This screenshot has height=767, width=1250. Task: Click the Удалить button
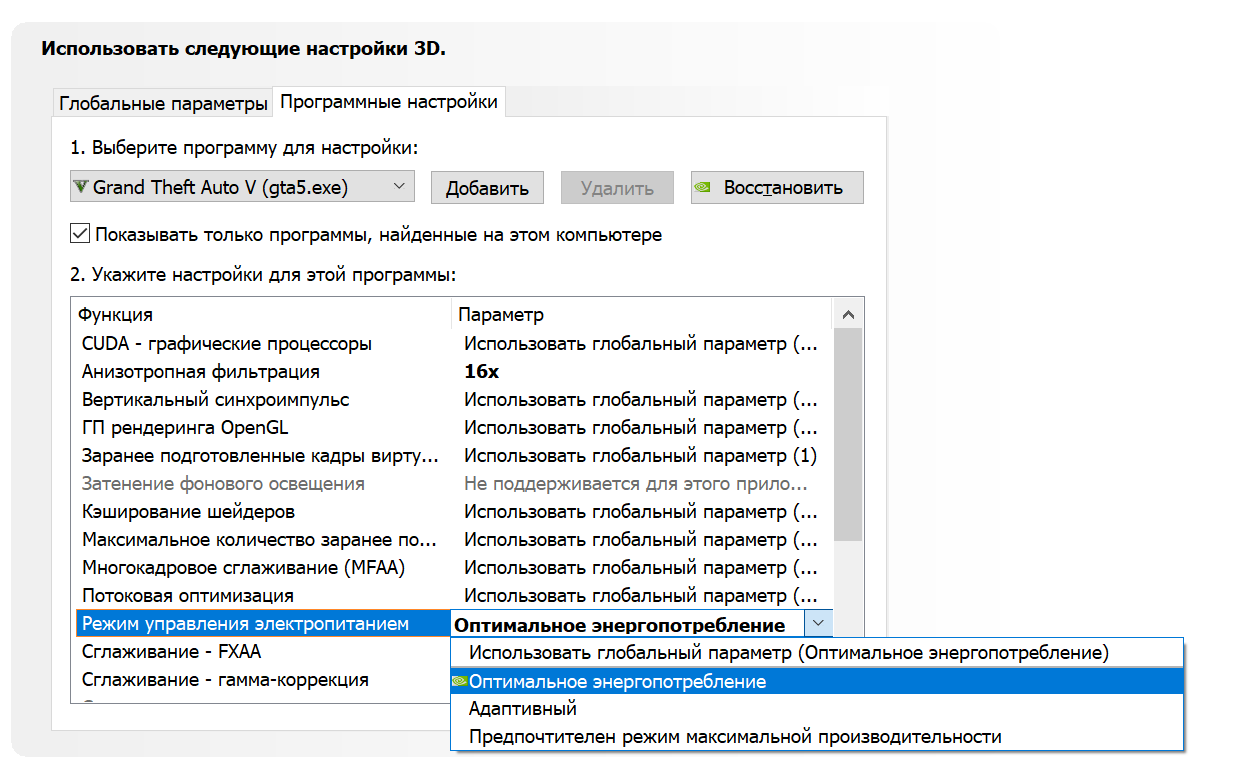pyautogui.click(x=617, y=187)
